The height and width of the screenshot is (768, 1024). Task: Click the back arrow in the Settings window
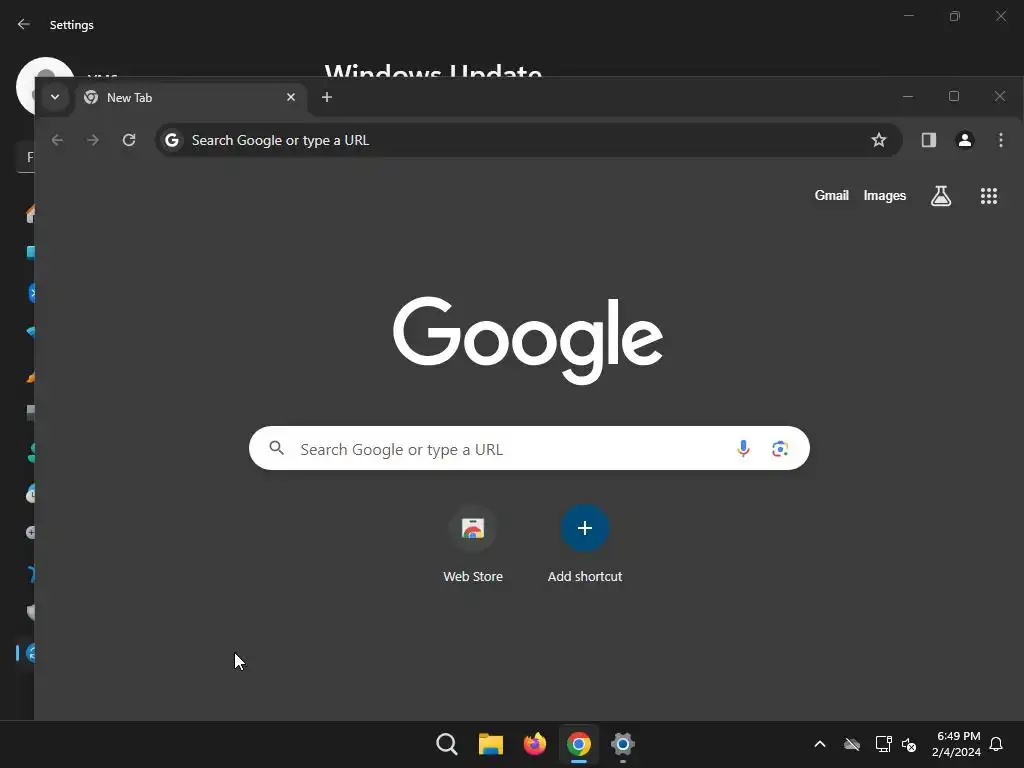tap(24, 24)
